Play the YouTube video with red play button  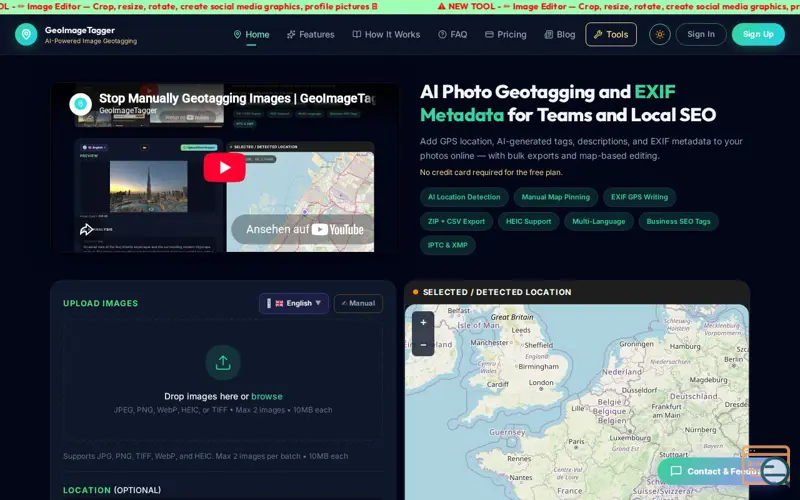pos(224,167)
